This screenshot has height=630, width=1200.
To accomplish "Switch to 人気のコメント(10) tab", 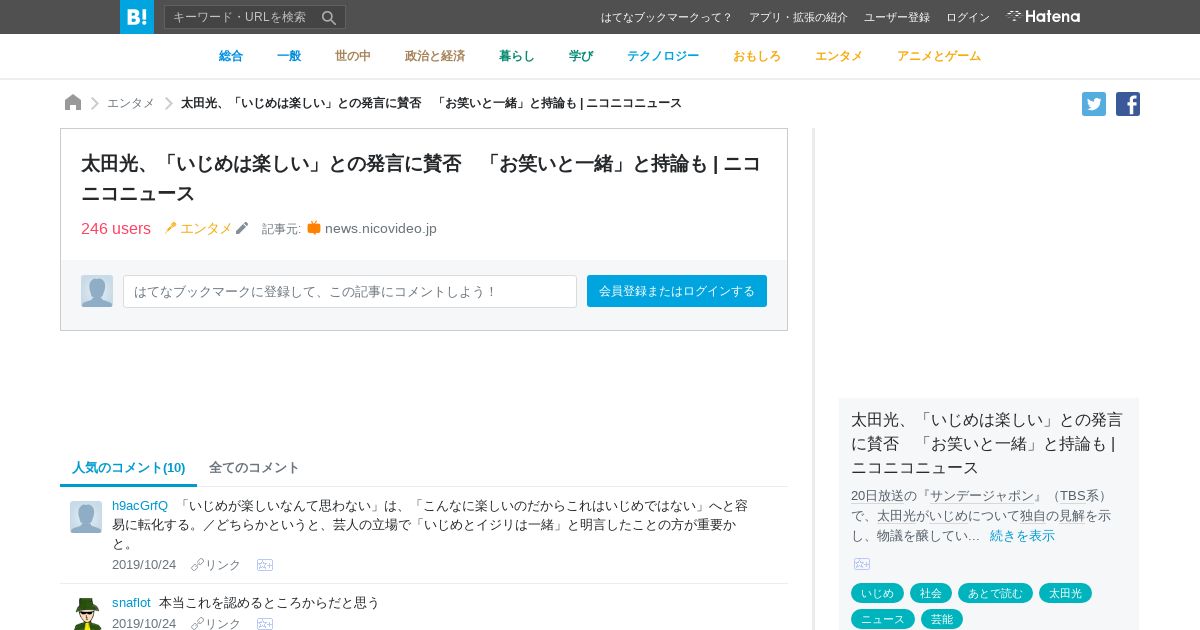I will pyautogui.click(x=128, y=467).
